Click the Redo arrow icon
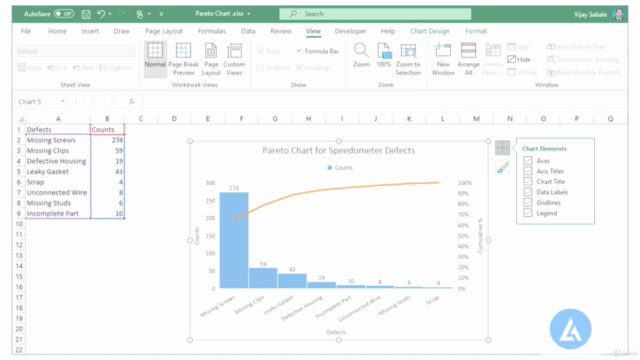The width and height of the screenshot is (640, 360). pyautogui.click(x=121, y=14)
